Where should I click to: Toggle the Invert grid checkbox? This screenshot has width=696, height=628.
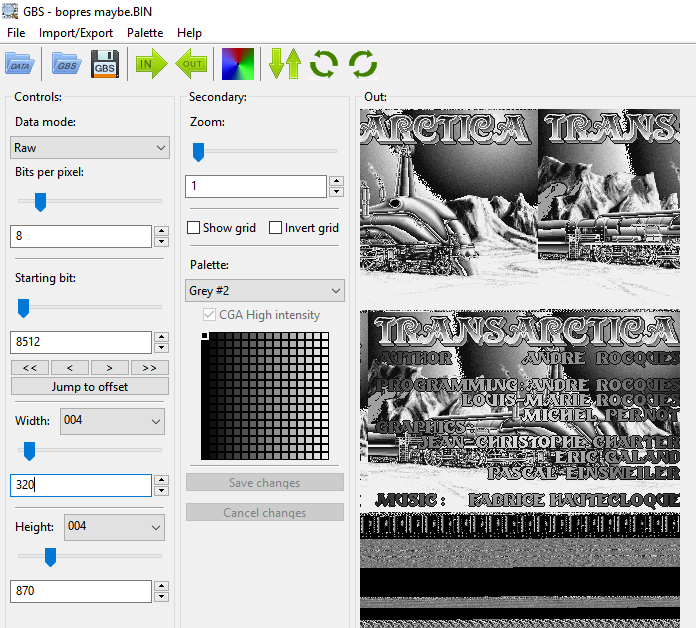(276, 228)
